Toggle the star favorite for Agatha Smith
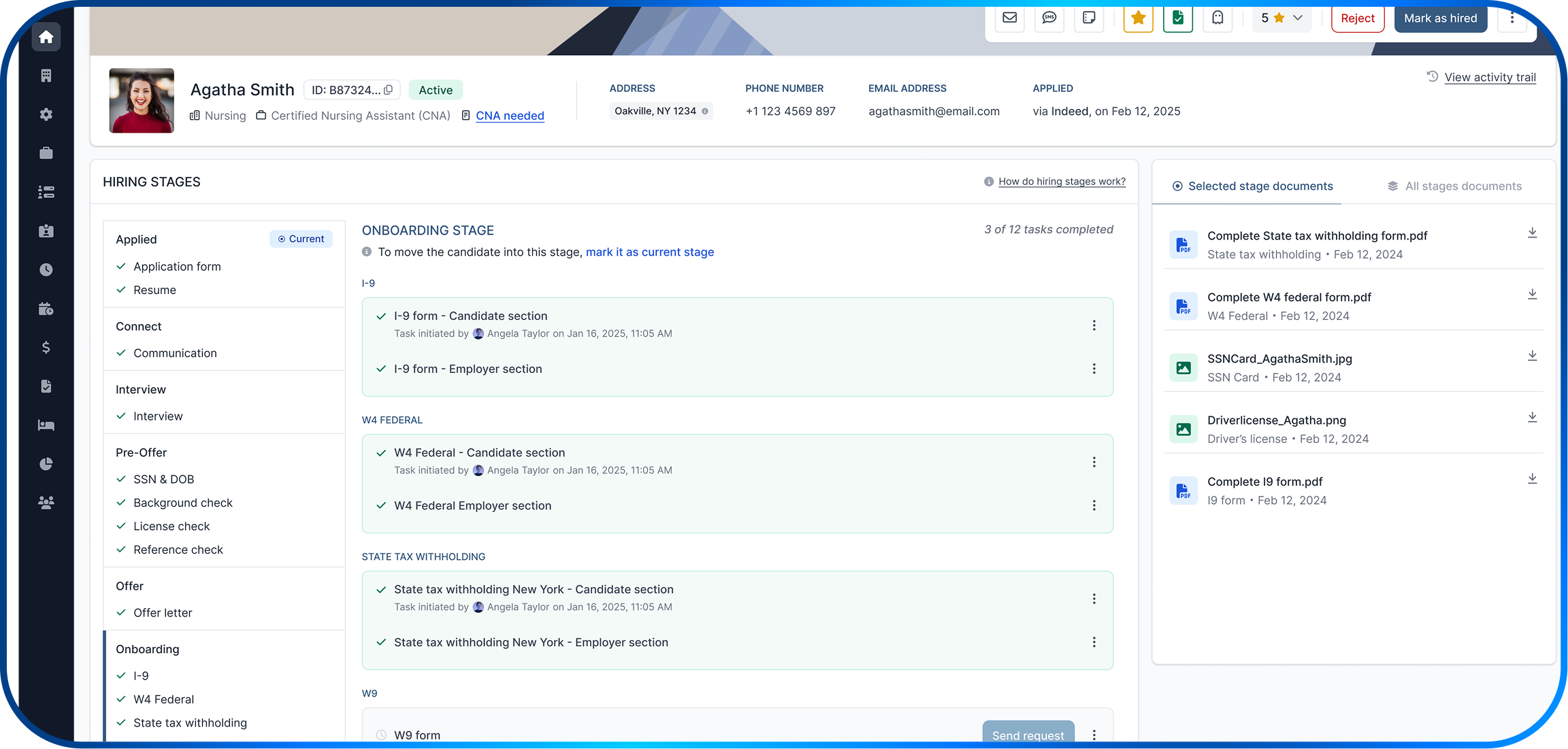The height and width of the screenshot is (749, 1568). 1138,19
